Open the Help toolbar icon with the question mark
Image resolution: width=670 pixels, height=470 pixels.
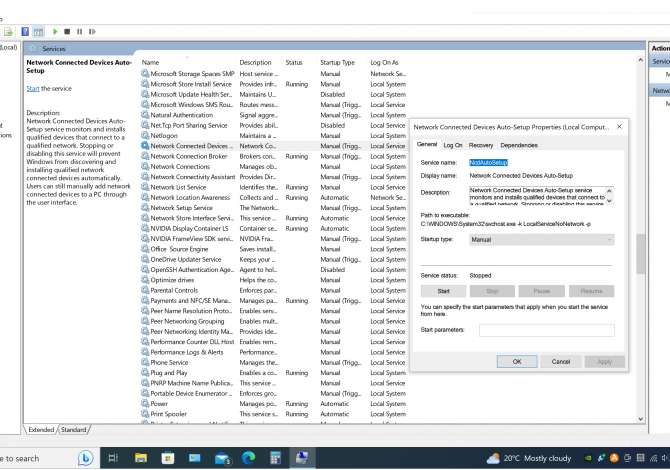[x=25, y=32]
